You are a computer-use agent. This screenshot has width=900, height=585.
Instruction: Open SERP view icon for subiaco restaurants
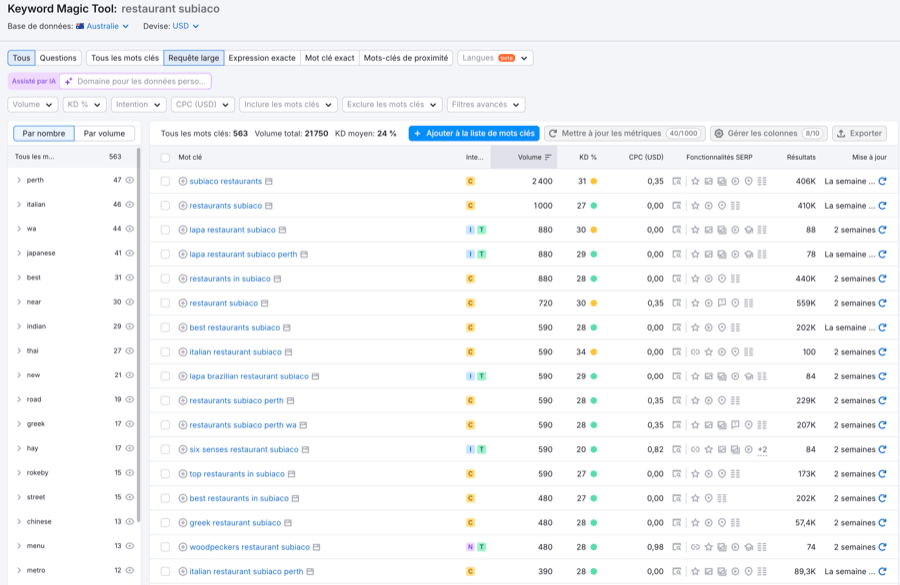[677, 181]
